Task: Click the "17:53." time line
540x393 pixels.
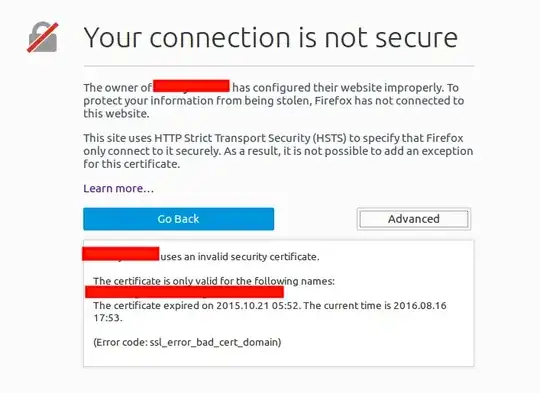Action: click(108, 318)
